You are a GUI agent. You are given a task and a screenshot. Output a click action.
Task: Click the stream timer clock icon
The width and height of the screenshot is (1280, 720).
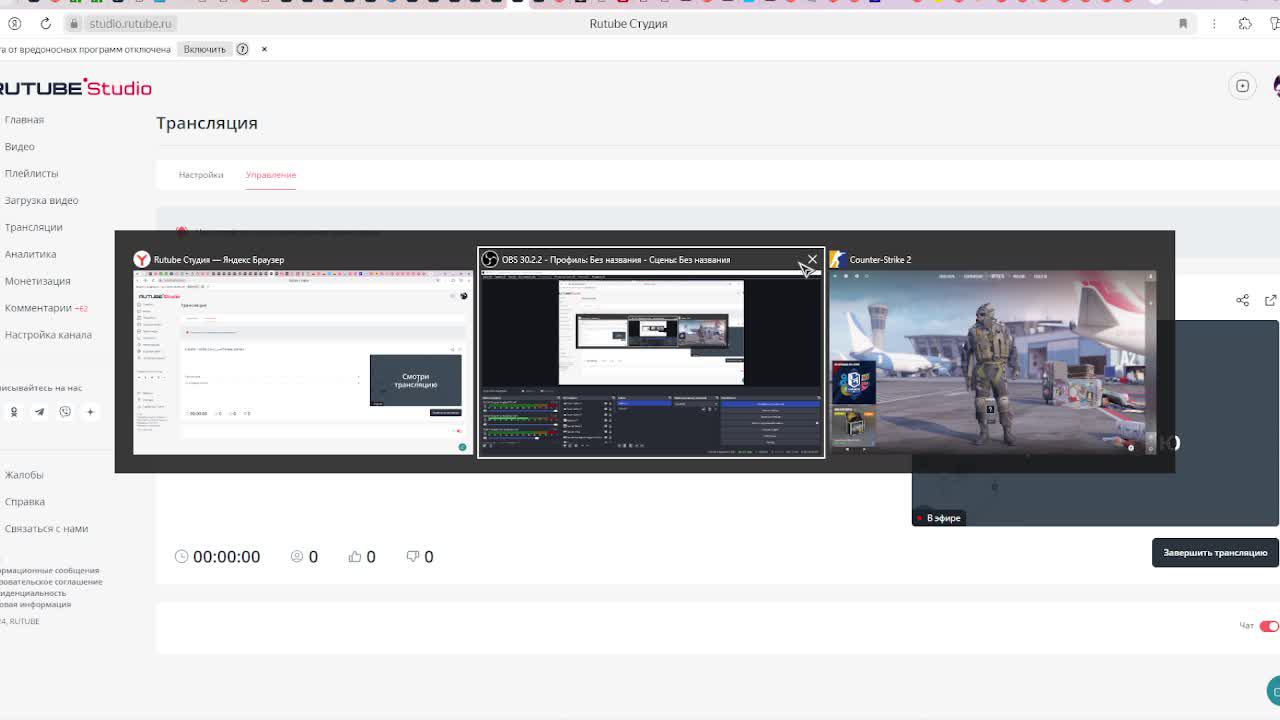(x=181, y=556)
